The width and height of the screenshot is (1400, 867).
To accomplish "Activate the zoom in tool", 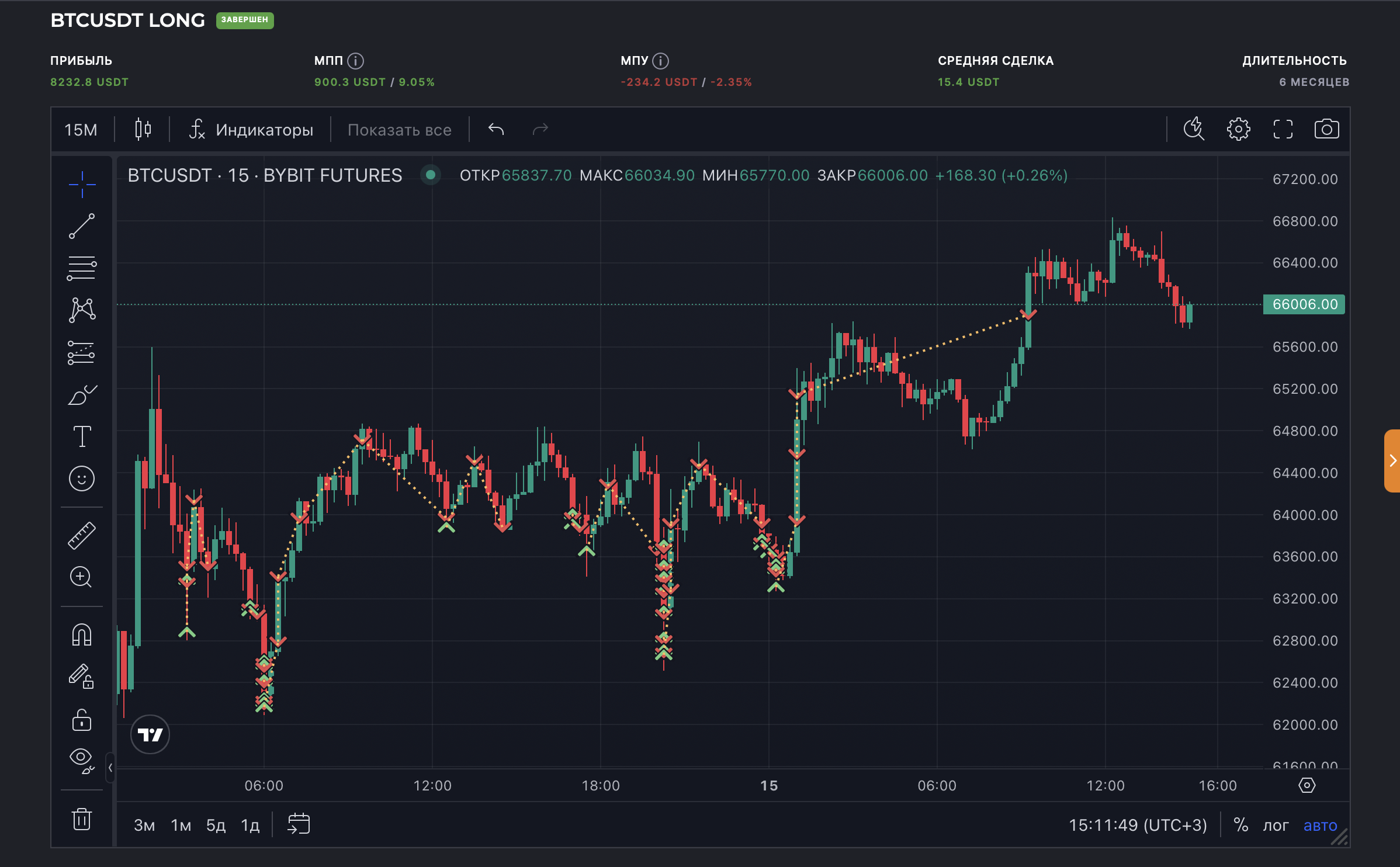I will [82, 577].
